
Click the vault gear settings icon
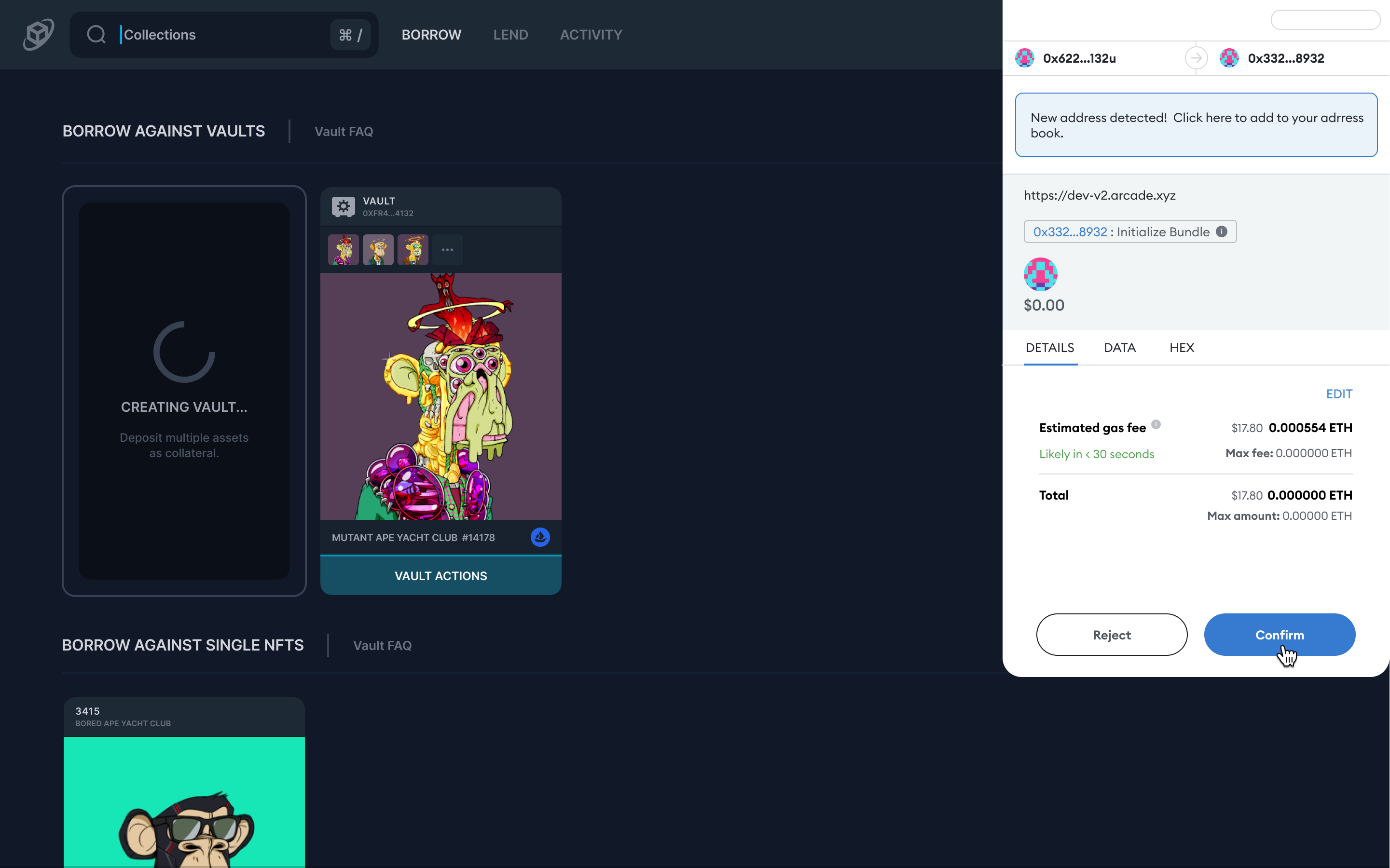(343, 206)
